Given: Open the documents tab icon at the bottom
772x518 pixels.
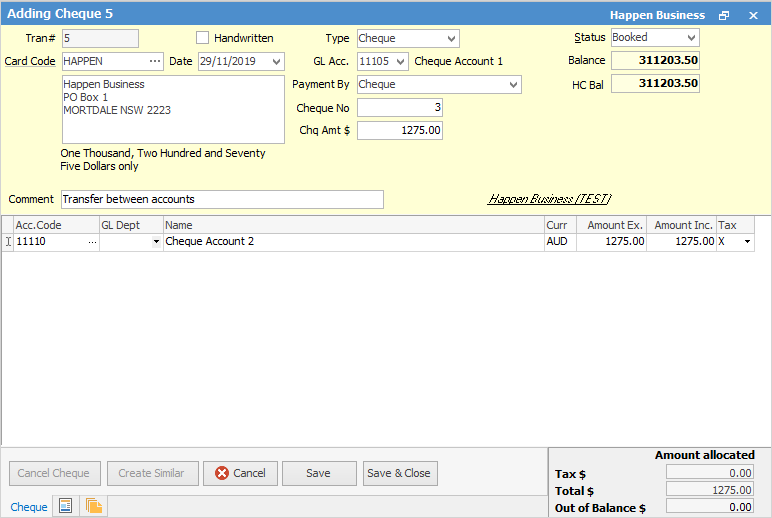Looking at the screenshot, I should tap(93, 506).
